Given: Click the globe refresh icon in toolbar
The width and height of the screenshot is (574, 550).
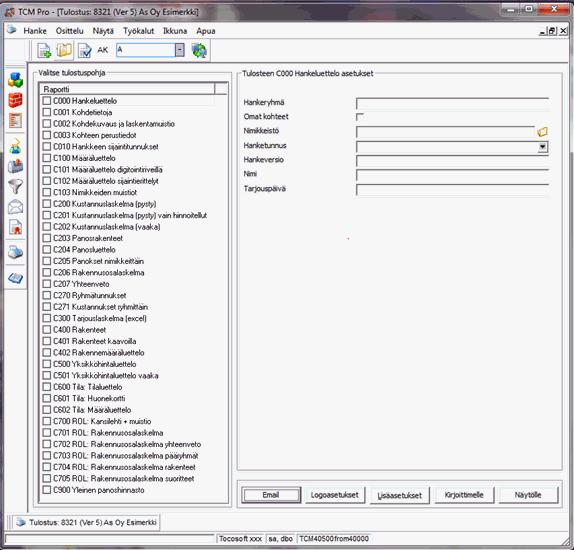Looking at the screenshot, I should tap(199, 50).
